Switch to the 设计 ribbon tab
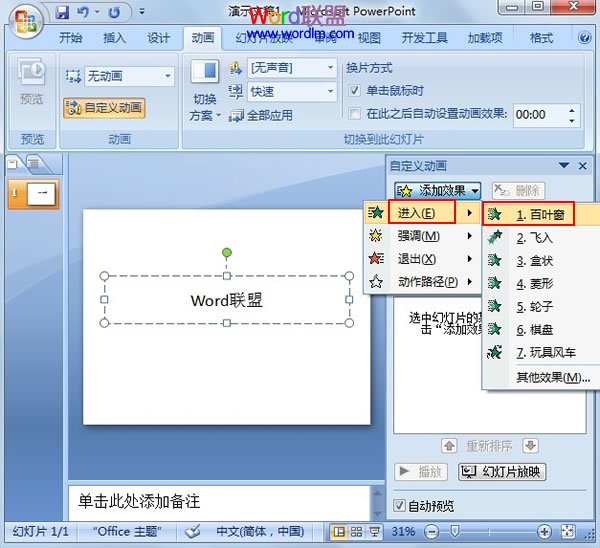Image resolution: width=600 pixels, height=548 pixels. (x=158, y=38)
